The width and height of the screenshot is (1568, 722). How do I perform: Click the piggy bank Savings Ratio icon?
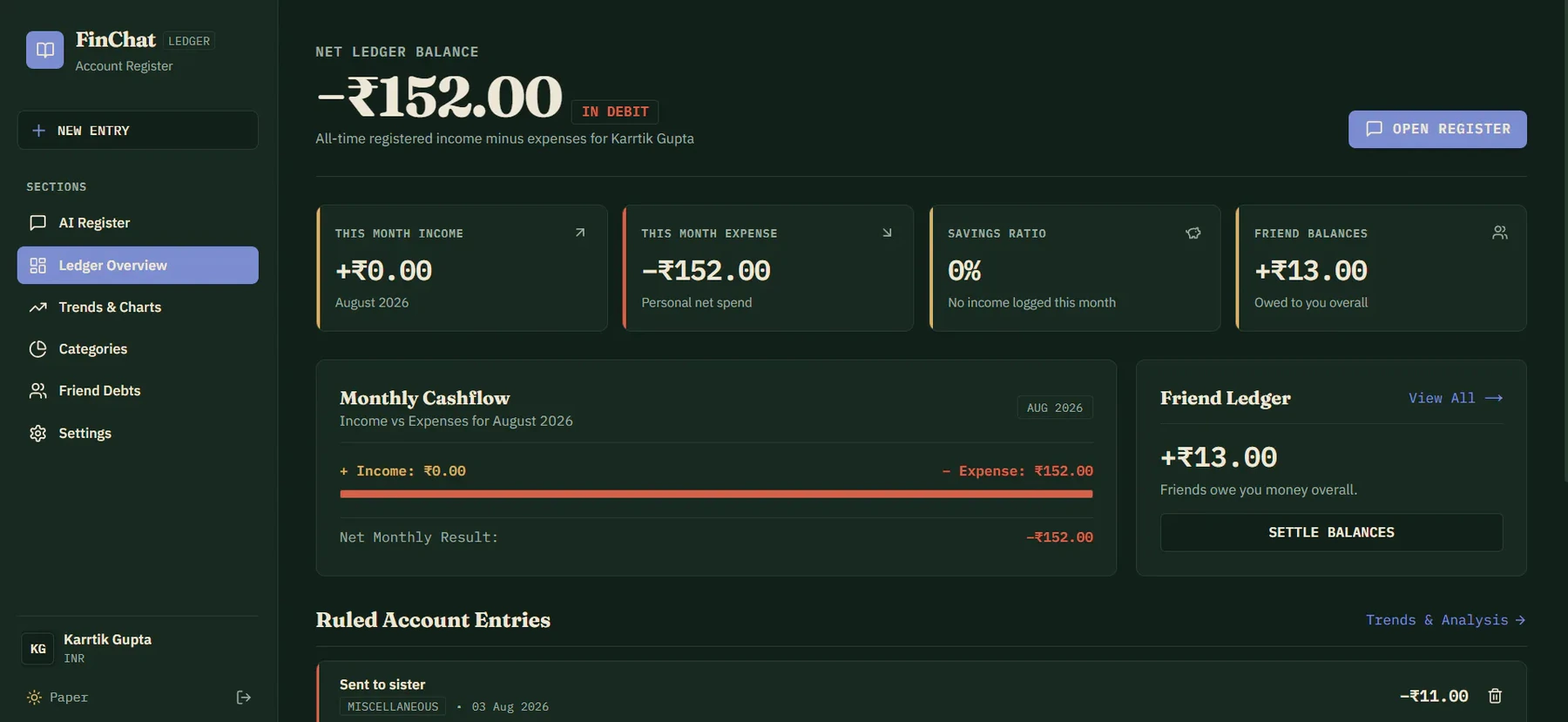pyautogui.click(x=1193, y=233)
